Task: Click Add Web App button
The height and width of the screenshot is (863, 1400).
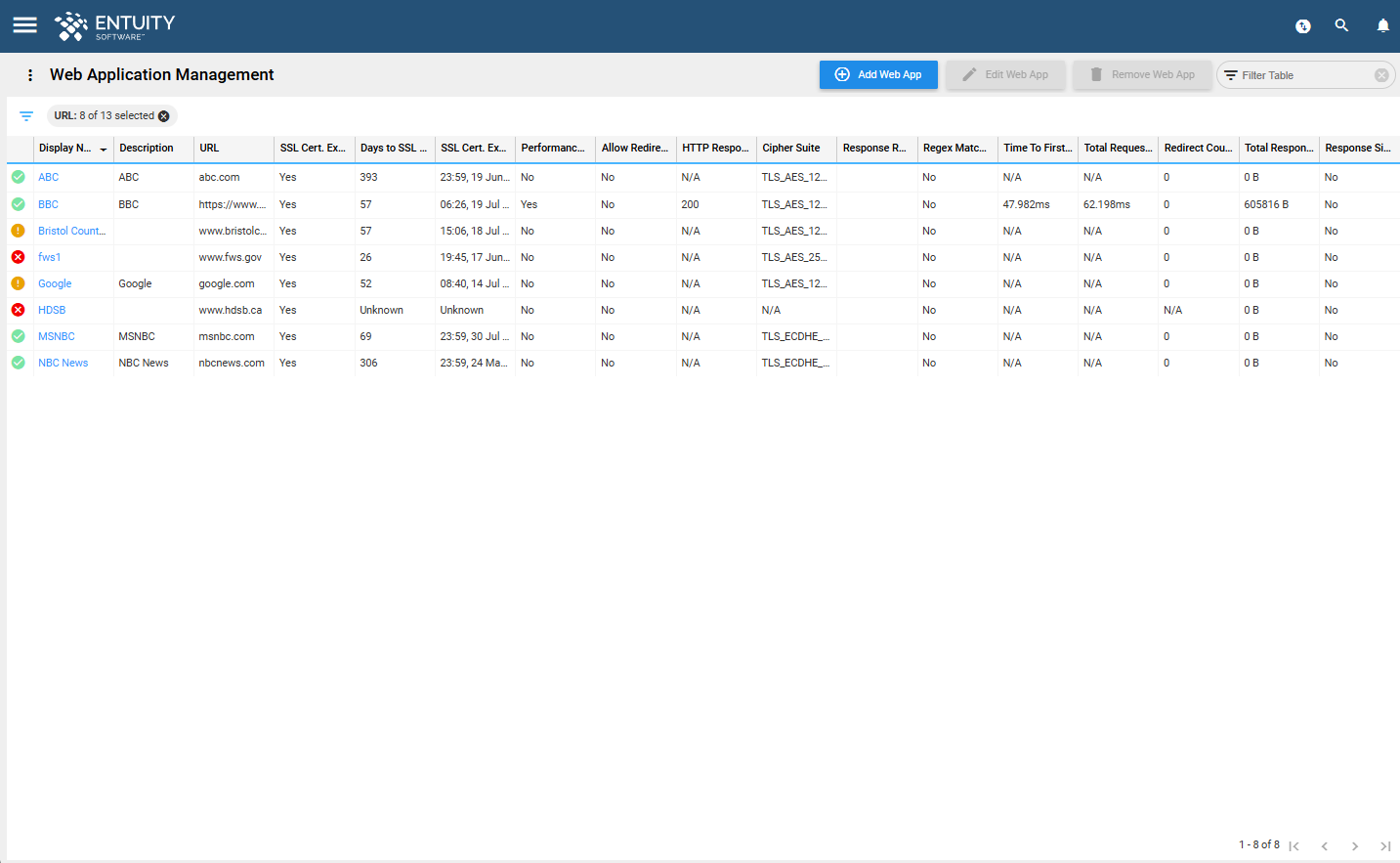Action: click(878, 75)
